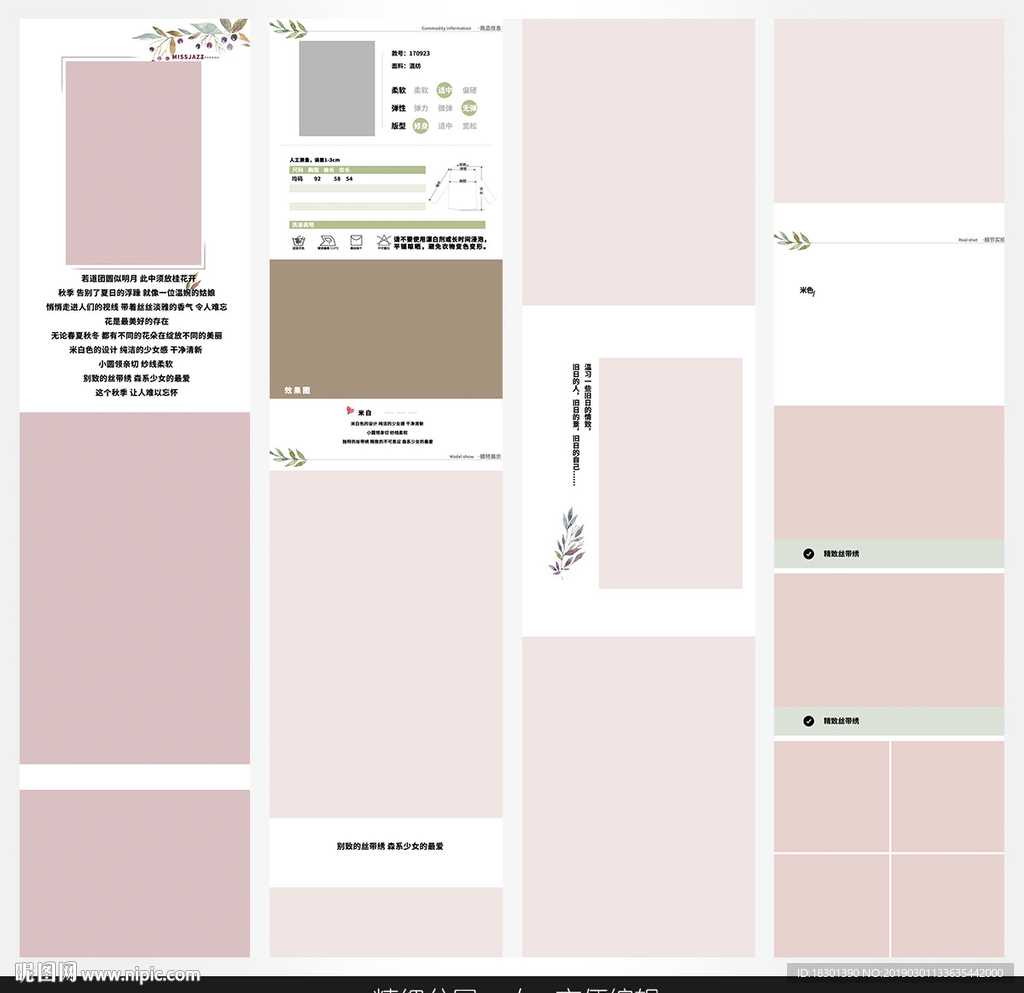Viewport: 1024px width, 993px height.
Task: Click the 款号: 170923 text
Action: 411,54
